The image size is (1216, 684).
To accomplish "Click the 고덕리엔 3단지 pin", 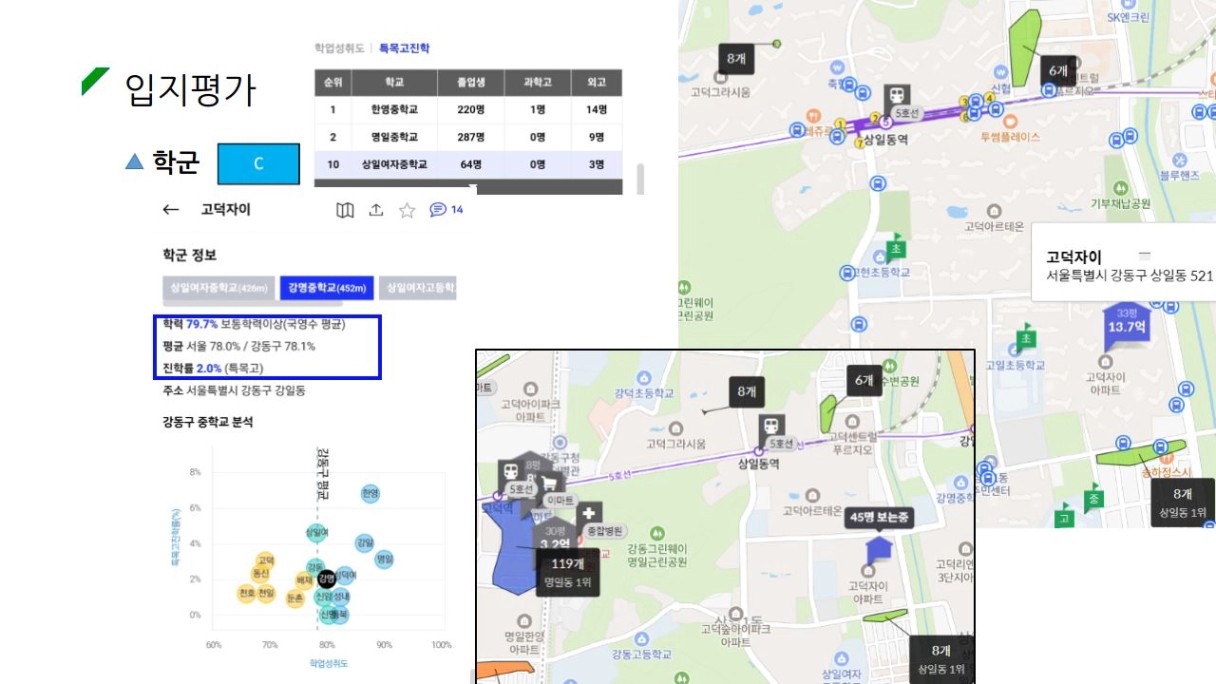I will 965,549.
